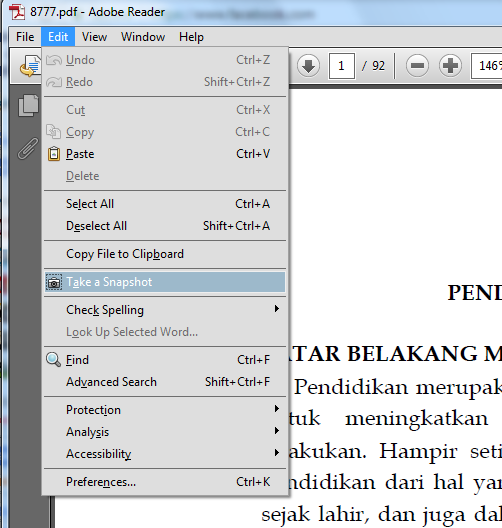Open the View menu
The height and width of the screenshot is (528, 502).
pos(95,37)
